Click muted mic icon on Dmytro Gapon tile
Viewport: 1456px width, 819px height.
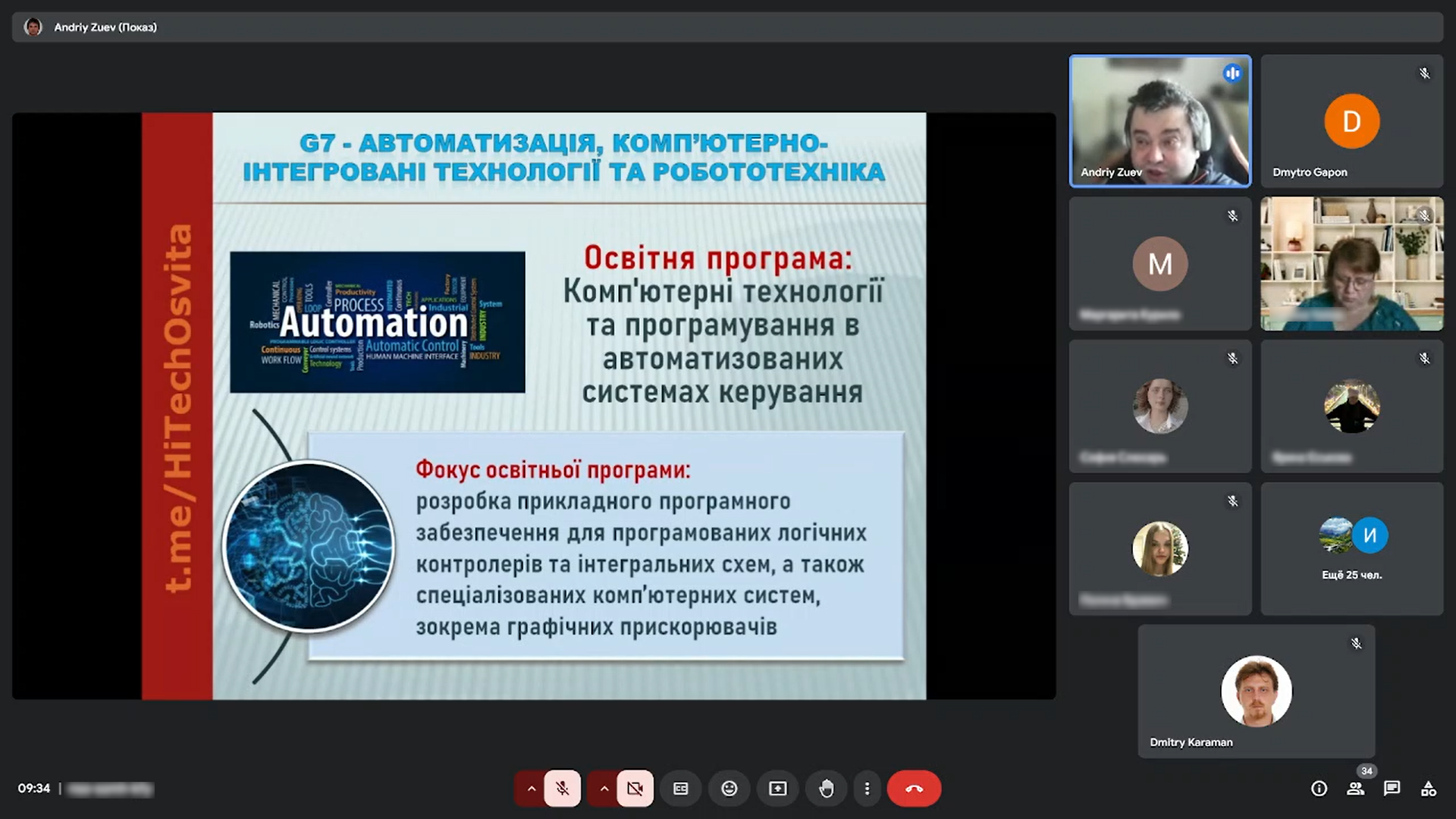1424,74
